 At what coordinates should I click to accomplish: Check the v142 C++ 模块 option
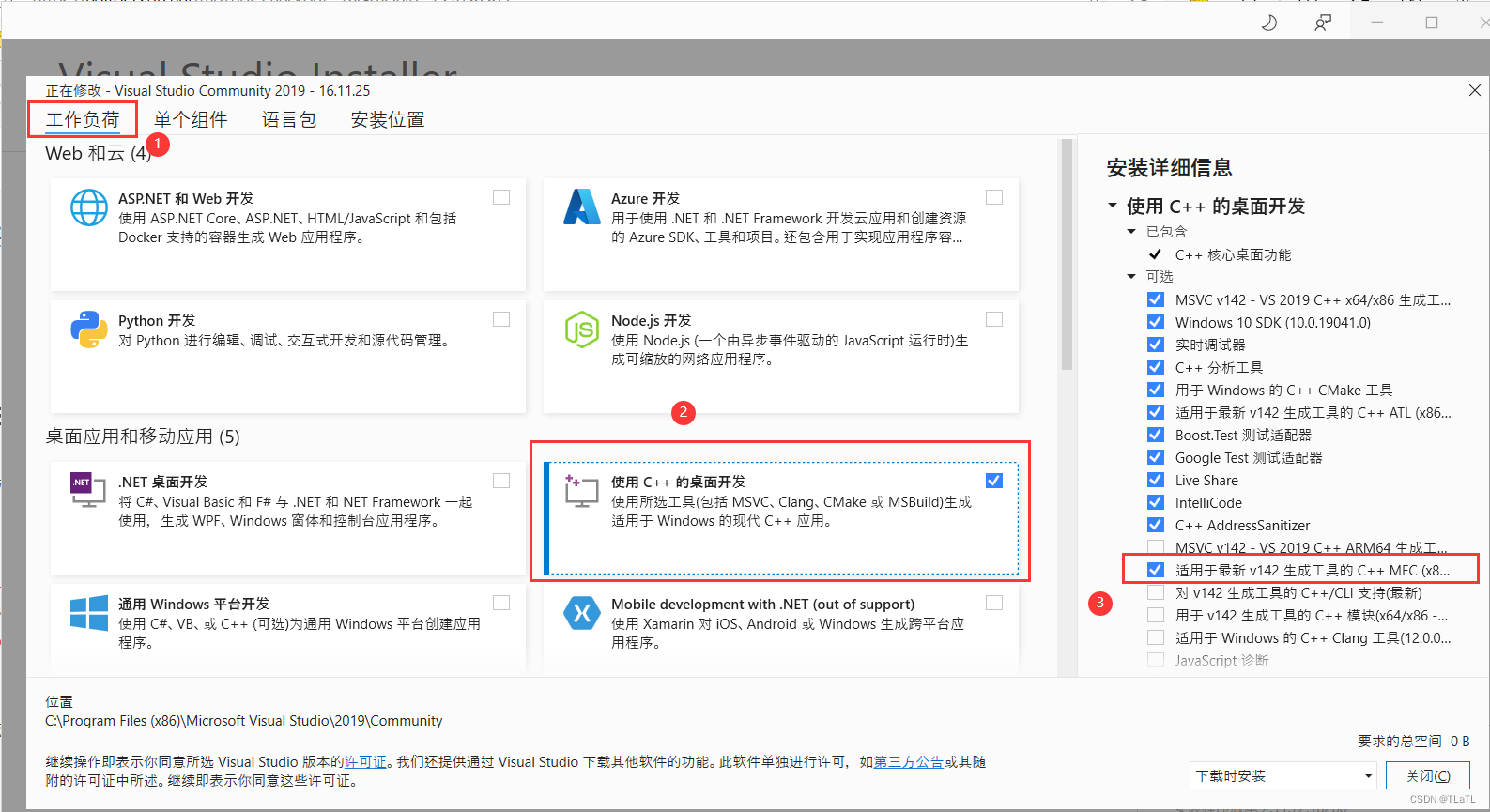1156,615
